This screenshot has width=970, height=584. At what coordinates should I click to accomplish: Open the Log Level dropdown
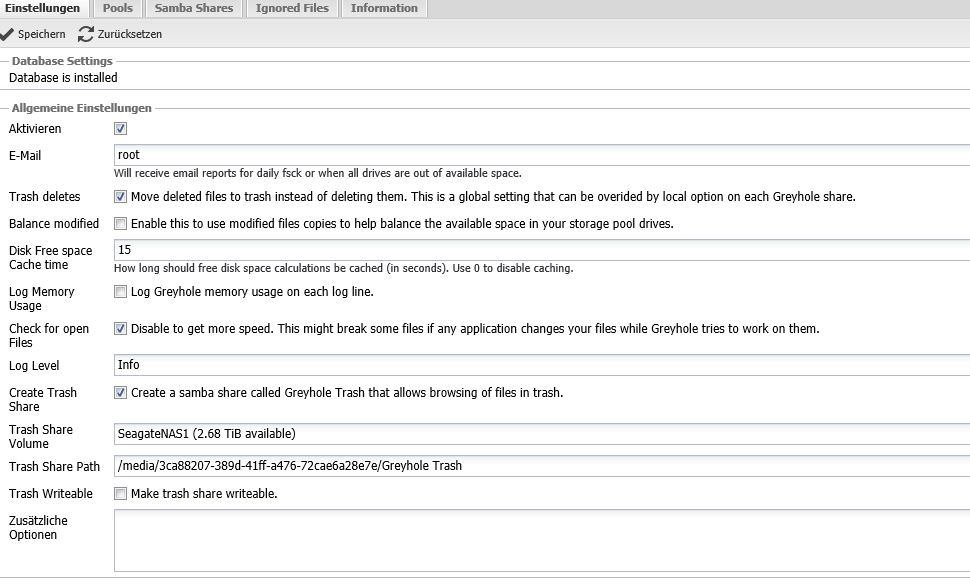(x=541, y=366)
